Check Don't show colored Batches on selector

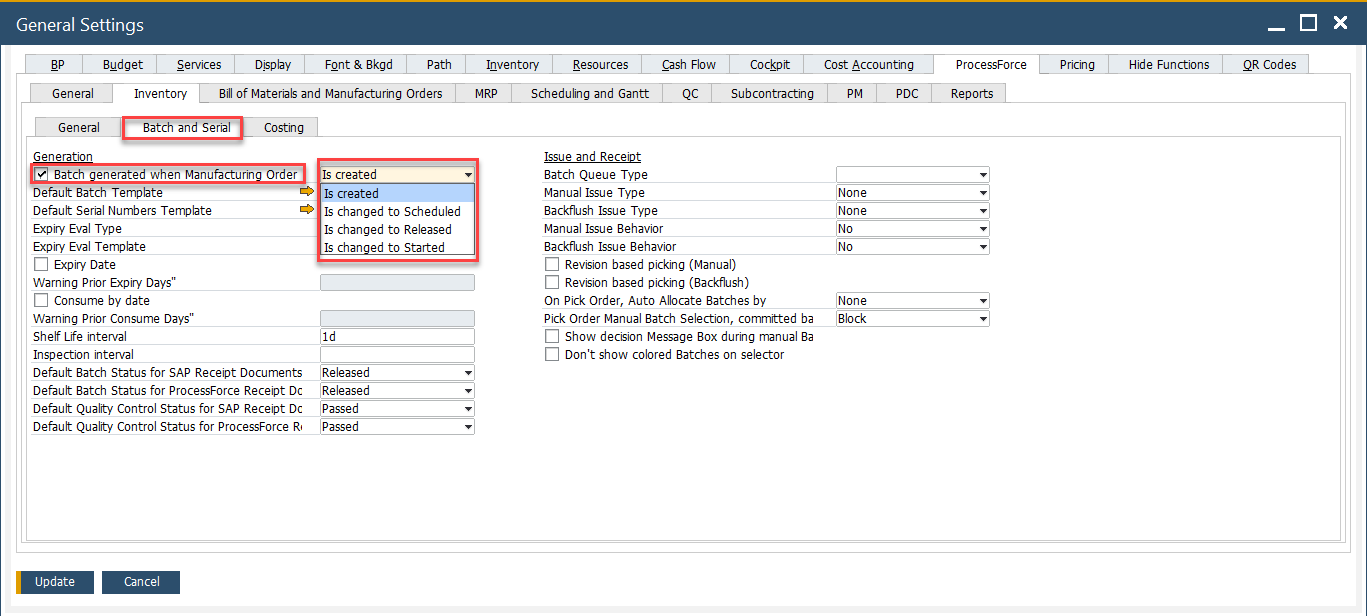coord(552,355)
